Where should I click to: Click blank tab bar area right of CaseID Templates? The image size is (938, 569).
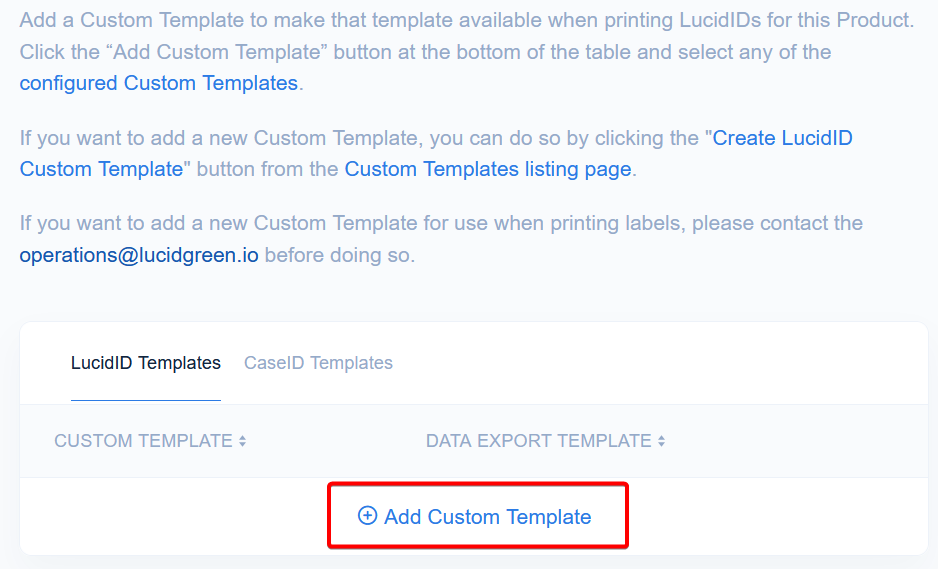pyautogui.click(x=650, y=363)
